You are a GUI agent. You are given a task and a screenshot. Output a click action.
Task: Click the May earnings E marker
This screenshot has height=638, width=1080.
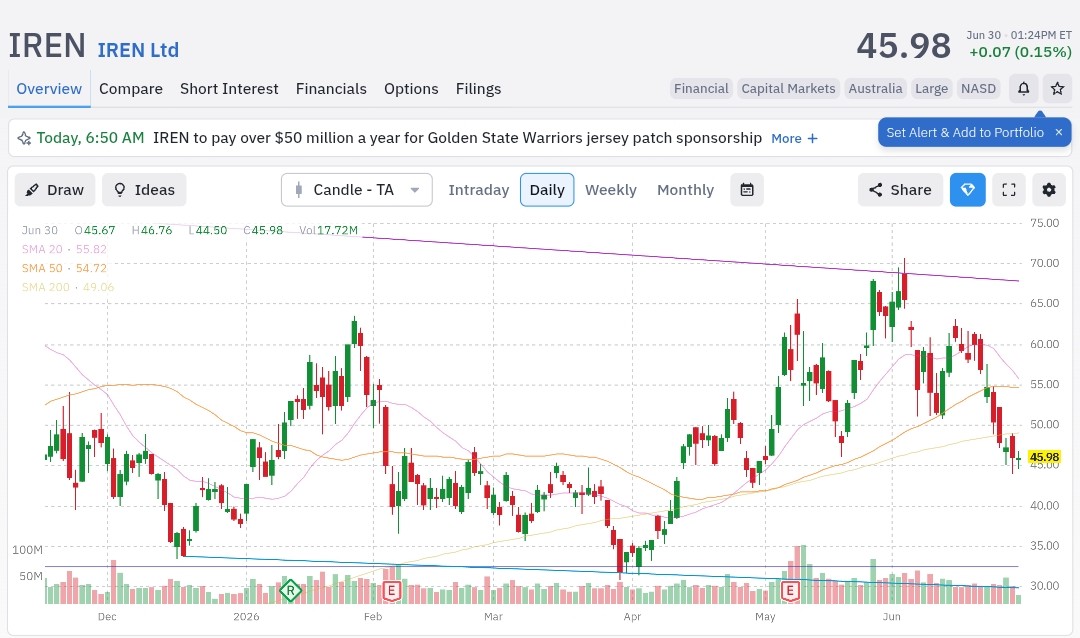[789, 590]
